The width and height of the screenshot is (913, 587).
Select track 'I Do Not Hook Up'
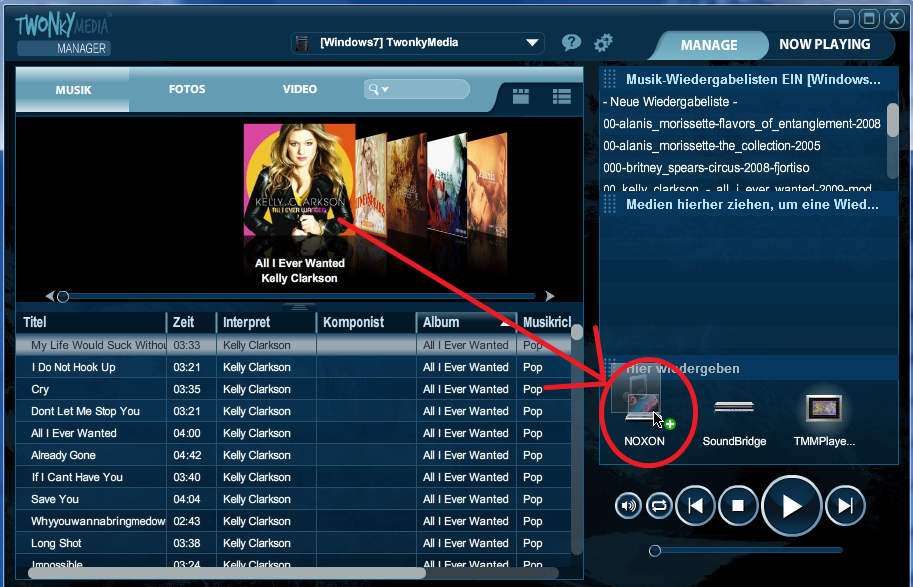(293, 367)
